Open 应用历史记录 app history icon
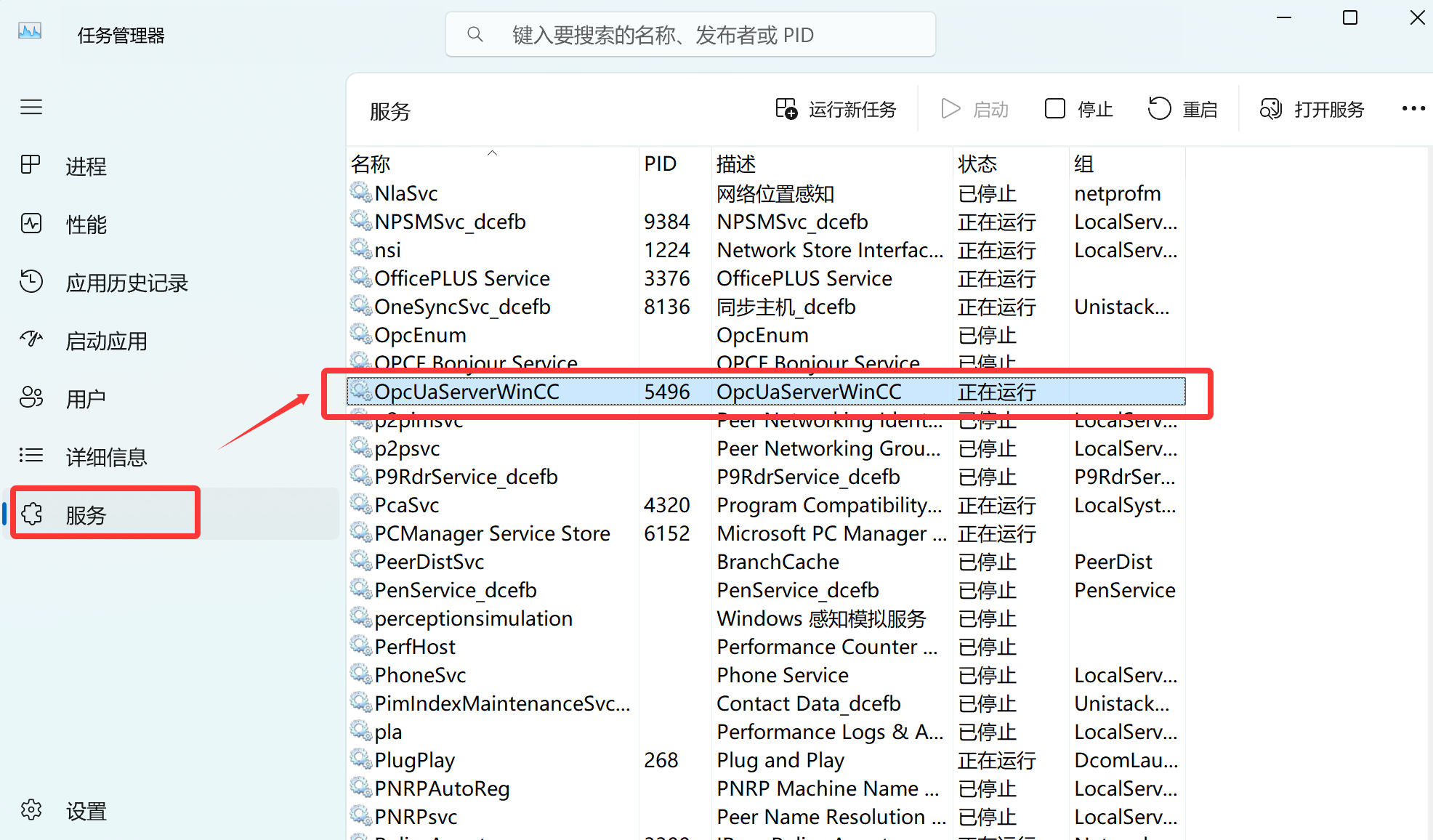Viewport: 1433px width, 840px height. [31, 282]
